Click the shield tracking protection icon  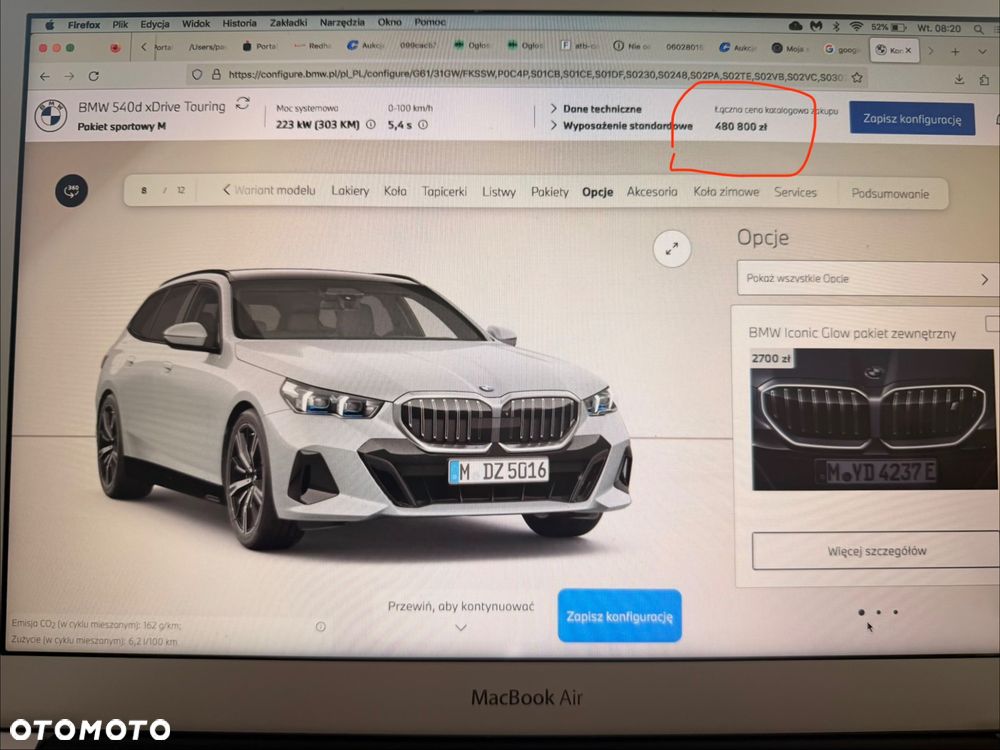(x=197, y=75)
